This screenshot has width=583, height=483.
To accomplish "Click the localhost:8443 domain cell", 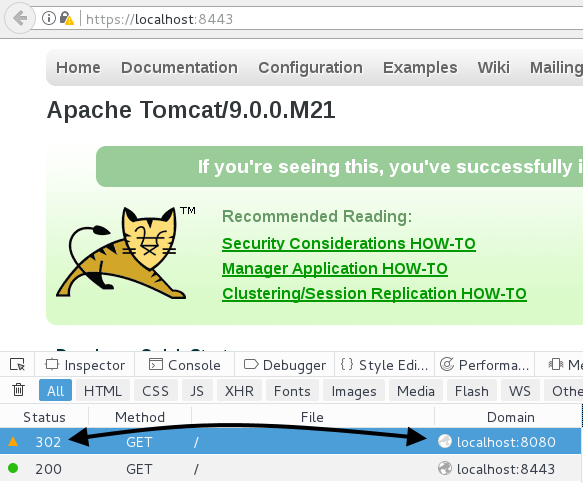I will click(506, 469).
